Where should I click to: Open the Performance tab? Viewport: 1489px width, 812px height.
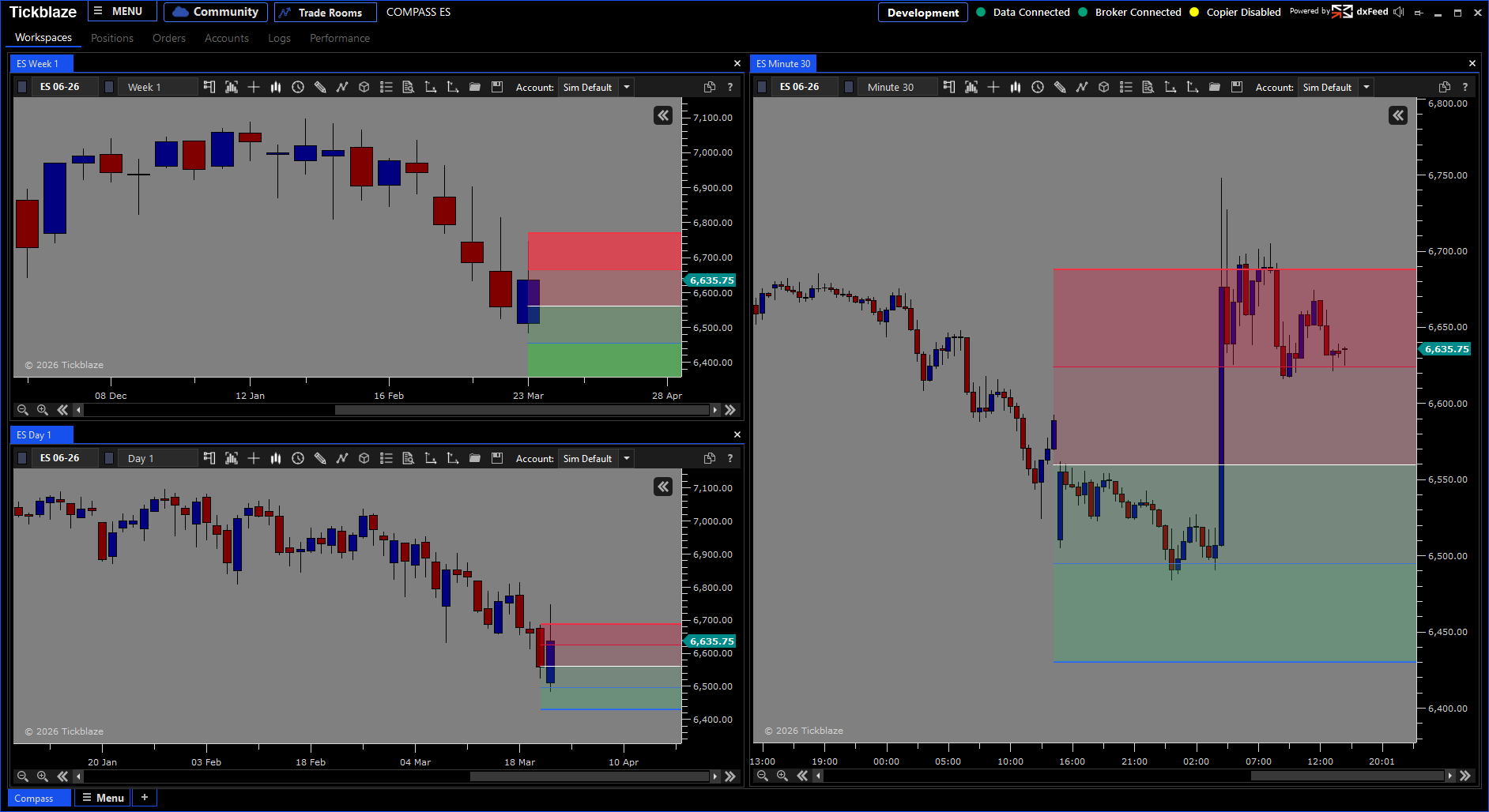(x=340, y=38)
